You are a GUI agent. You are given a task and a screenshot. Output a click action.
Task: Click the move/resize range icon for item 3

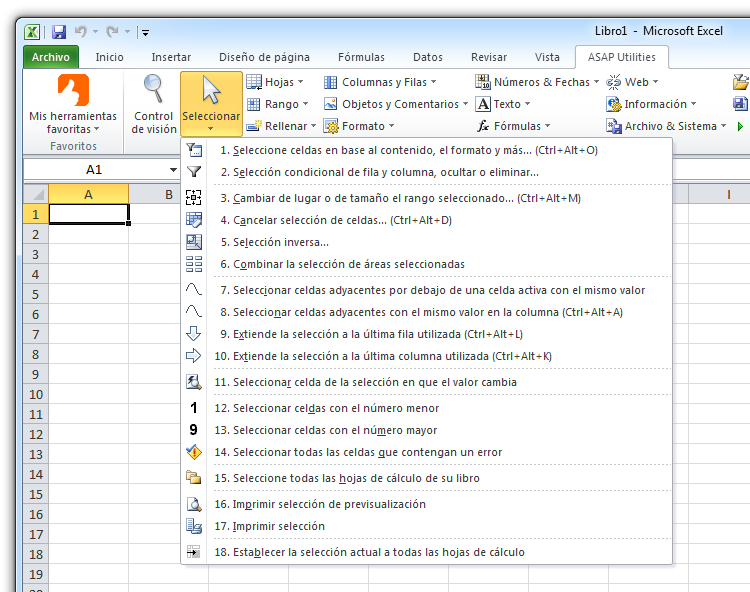(x=194, y=198)
